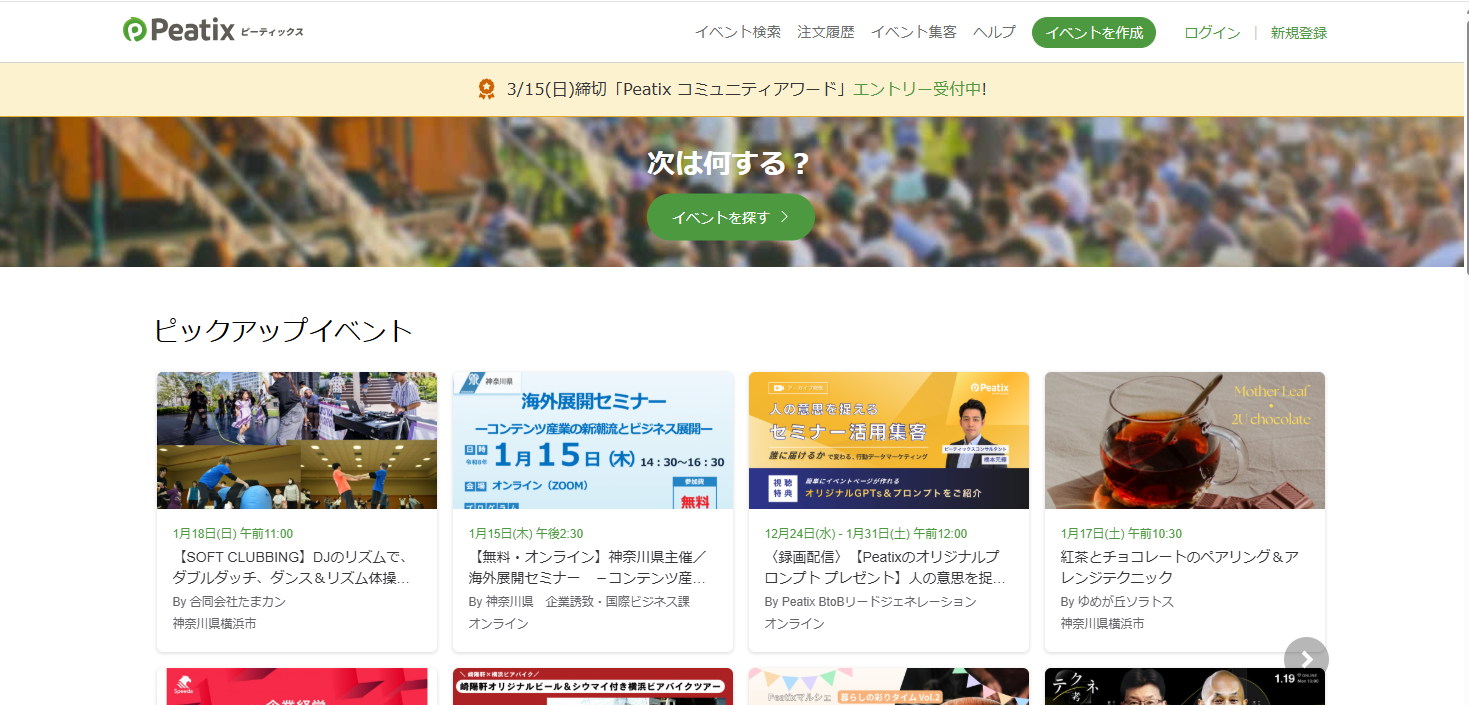This screenshot has height=705, width=1469.
Task: Go to イベント集客 page
Action: (914, 32)
